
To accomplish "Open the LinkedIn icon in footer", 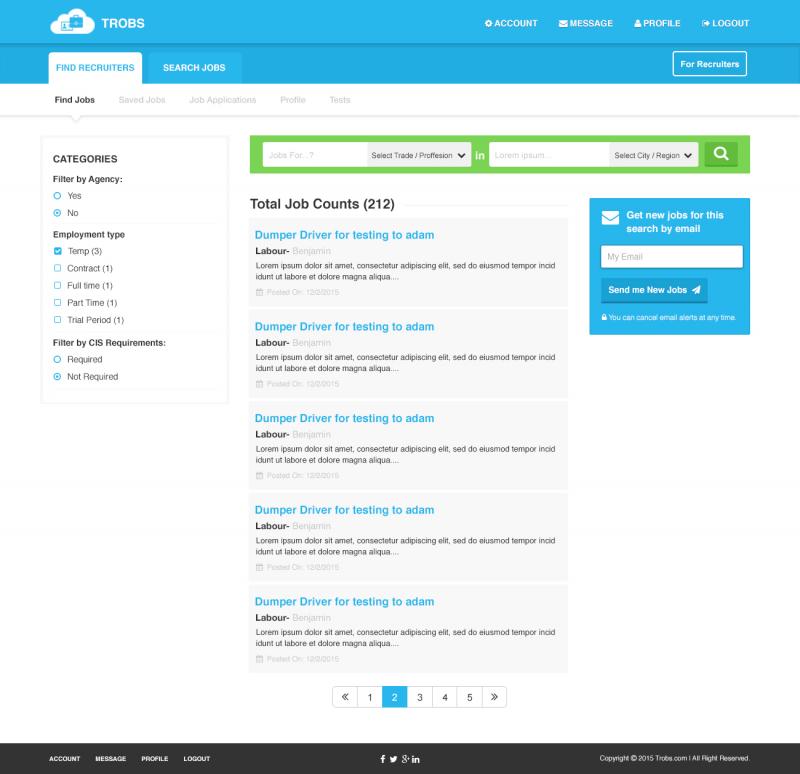I will pos(416,759).
